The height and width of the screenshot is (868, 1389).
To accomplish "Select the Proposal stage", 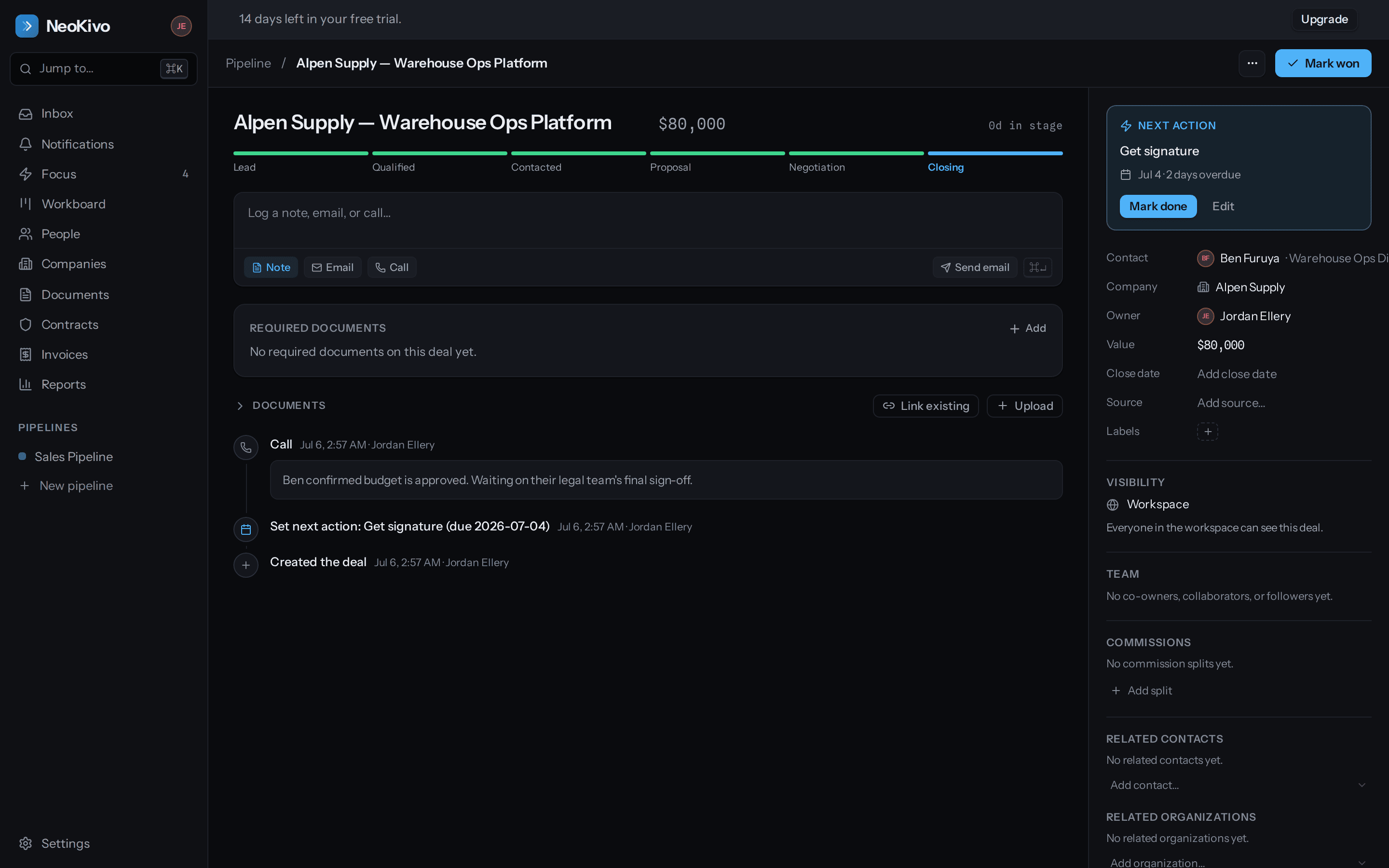I will [717, 162].
